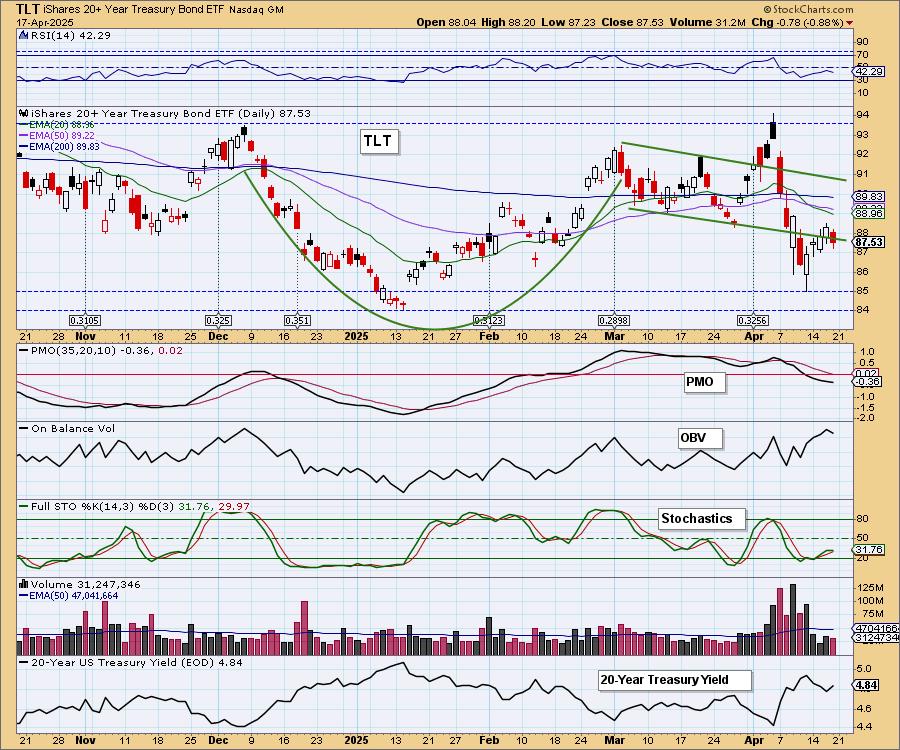Image resolution: width=900 pixels, height=750 pixels.
Task: Click the volume bars icon beside Volume label
Action: click(24, 584)
